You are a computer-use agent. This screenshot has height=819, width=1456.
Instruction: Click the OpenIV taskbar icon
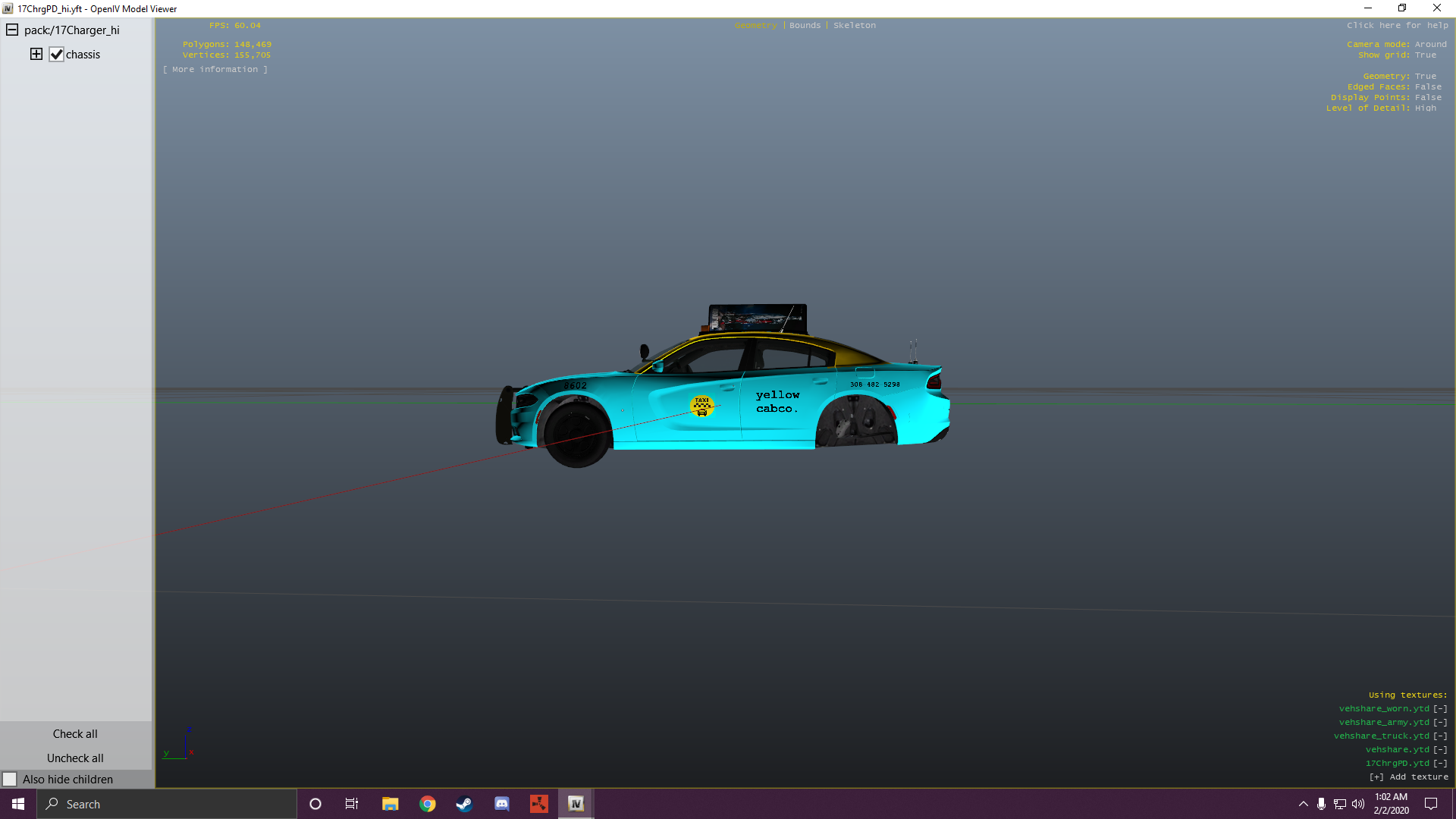(576, 804)
